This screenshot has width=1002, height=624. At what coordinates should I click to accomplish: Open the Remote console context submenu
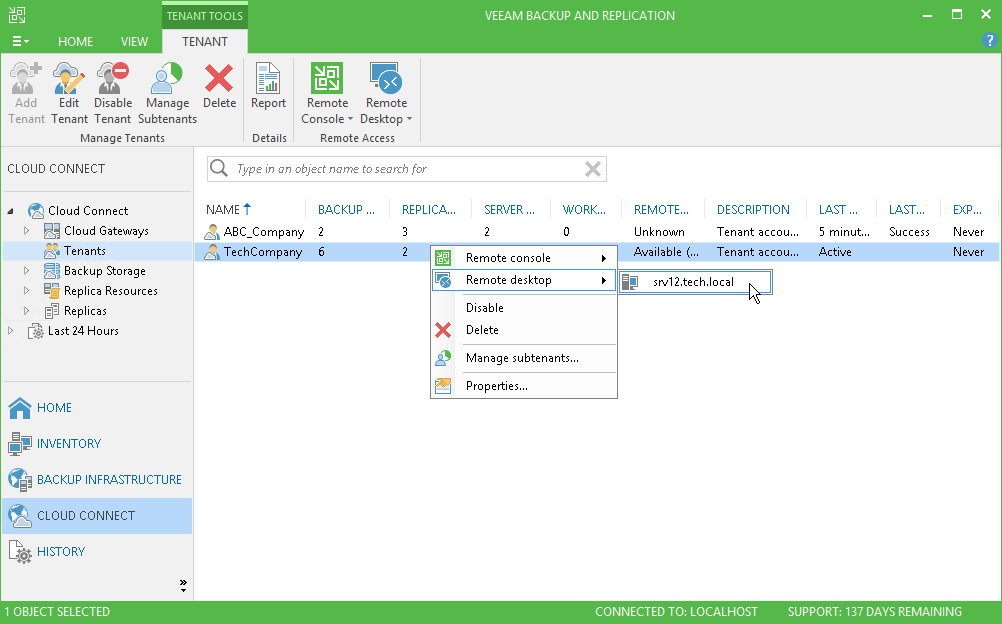click(524, 258)
